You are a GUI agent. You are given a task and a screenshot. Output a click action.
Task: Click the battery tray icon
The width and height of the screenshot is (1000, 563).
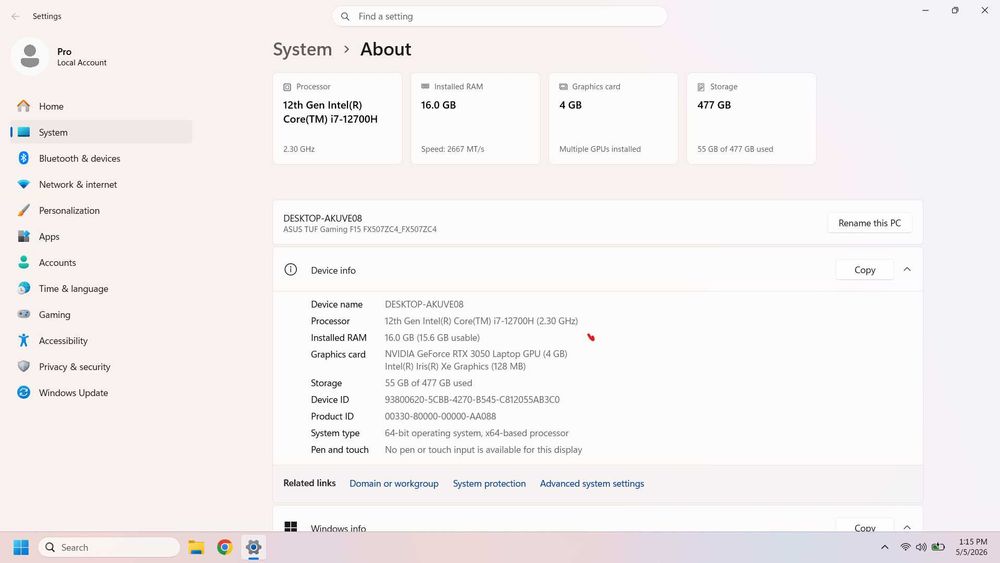938,547
